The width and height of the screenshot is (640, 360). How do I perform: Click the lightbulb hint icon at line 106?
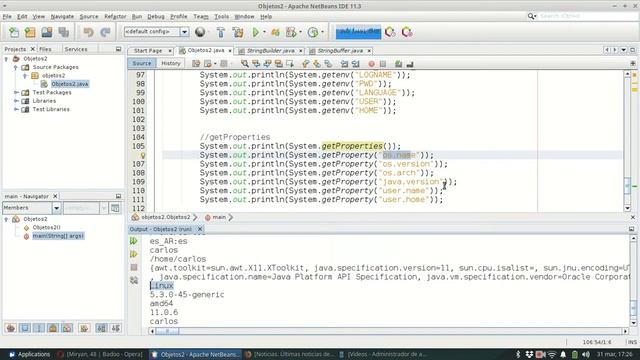pyautogui.click(x=143, y=155)
